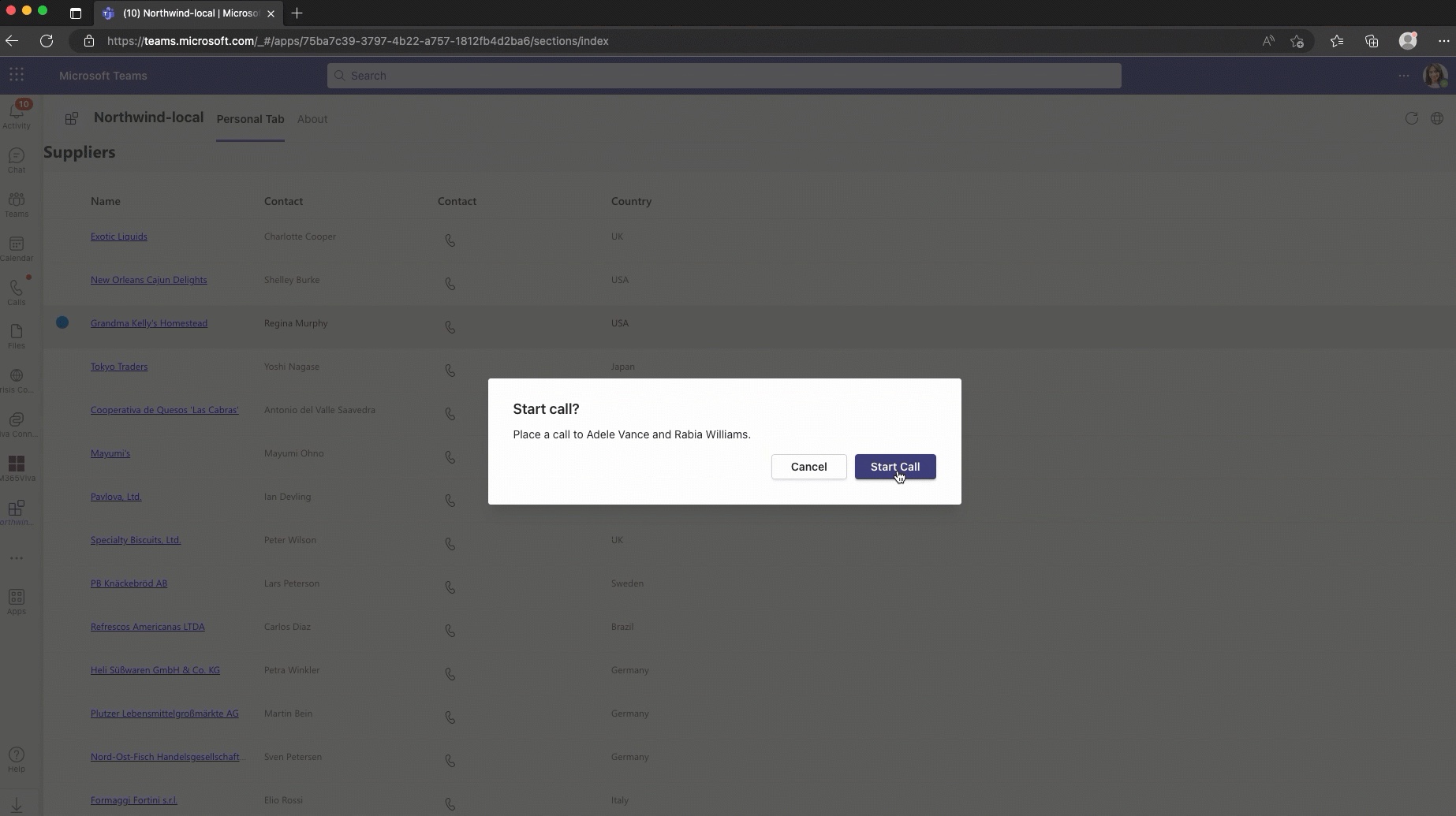
Task: Add this page to favorites star icon
Action: point(1297,41)
